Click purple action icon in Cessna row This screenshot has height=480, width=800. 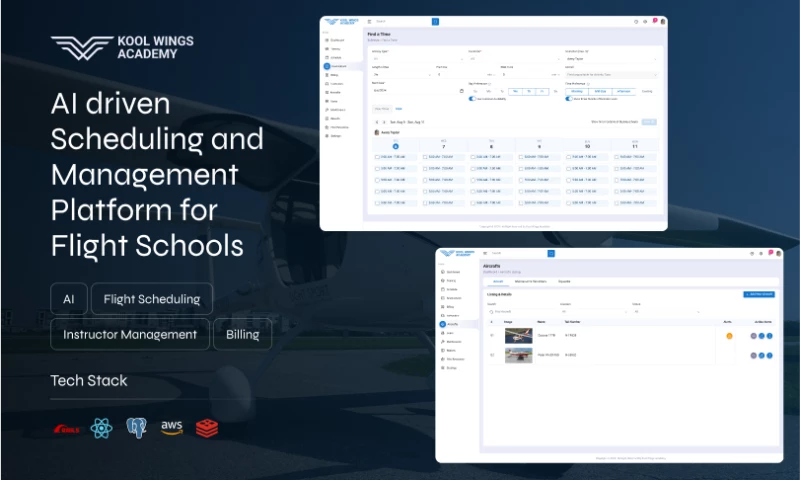pyautogui.click(x=754, y=336)
